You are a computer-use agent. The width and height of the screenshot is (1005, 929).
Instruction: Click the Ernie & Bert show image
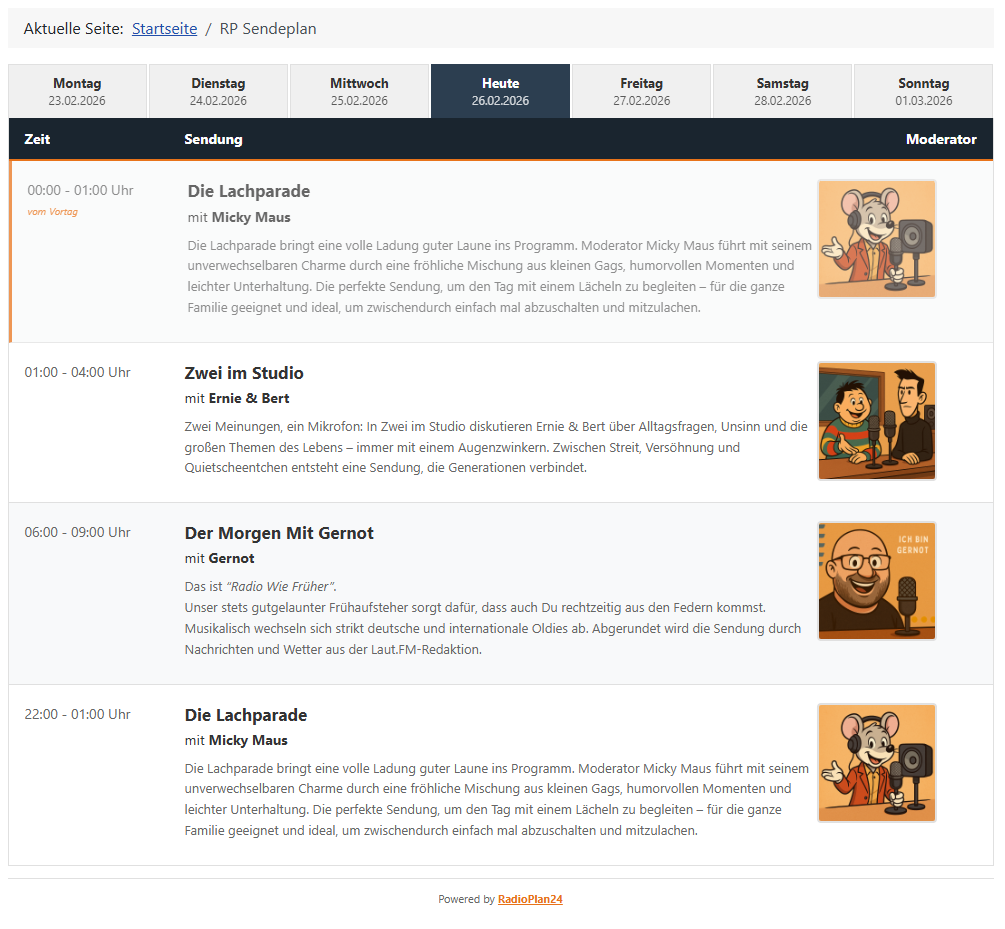point(877,421)
